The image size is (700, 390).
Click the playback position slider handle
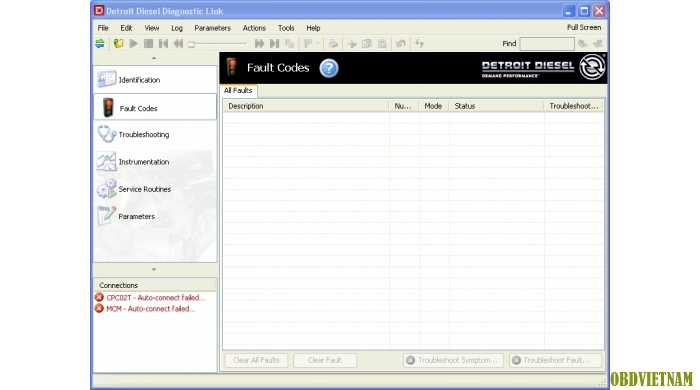point(191,44)
